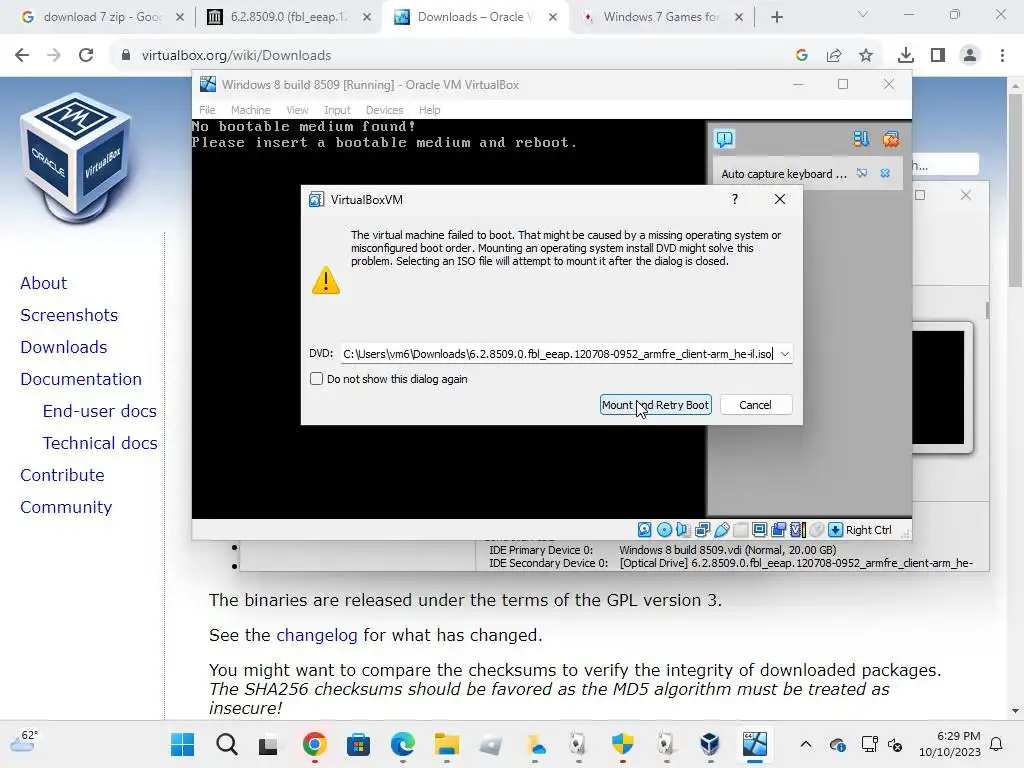The height and width of the screenshot is (768, 1024).
Task: Open the Devices menu
Action: tap(384, 110)
